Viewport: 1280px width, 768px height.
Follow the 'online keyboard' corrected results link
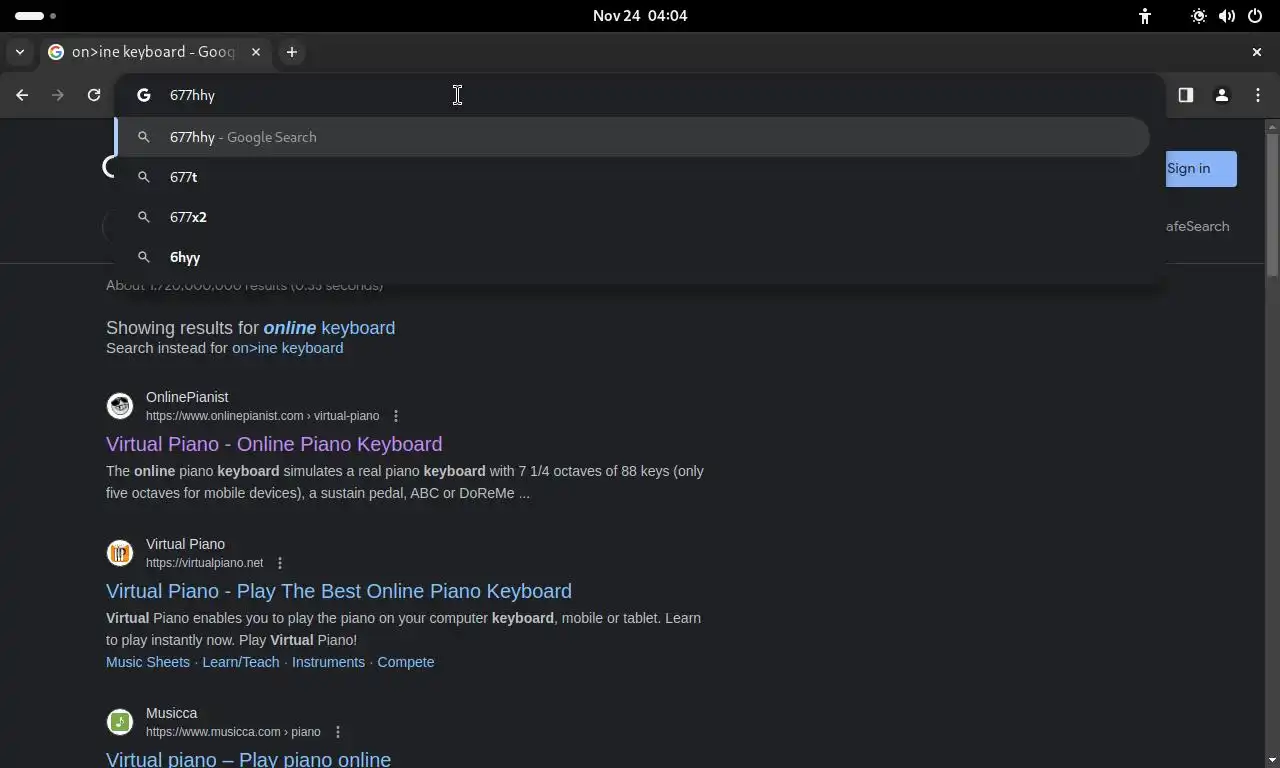click(x=329, y=328)
